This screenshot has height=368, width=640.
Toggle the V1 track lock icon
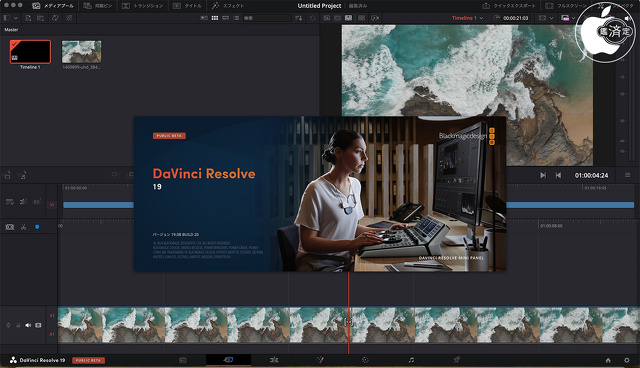pos(18,325)
